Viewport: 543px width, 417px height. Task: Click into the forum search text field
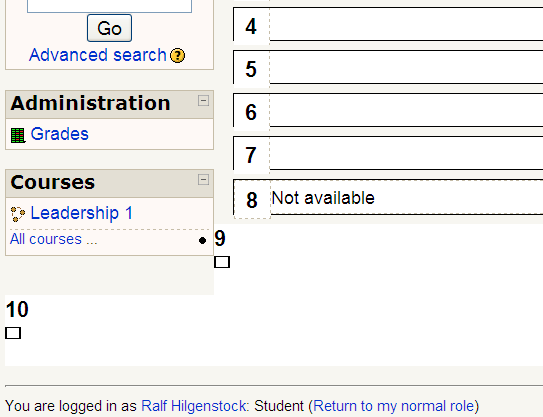(x=109, y=6)
